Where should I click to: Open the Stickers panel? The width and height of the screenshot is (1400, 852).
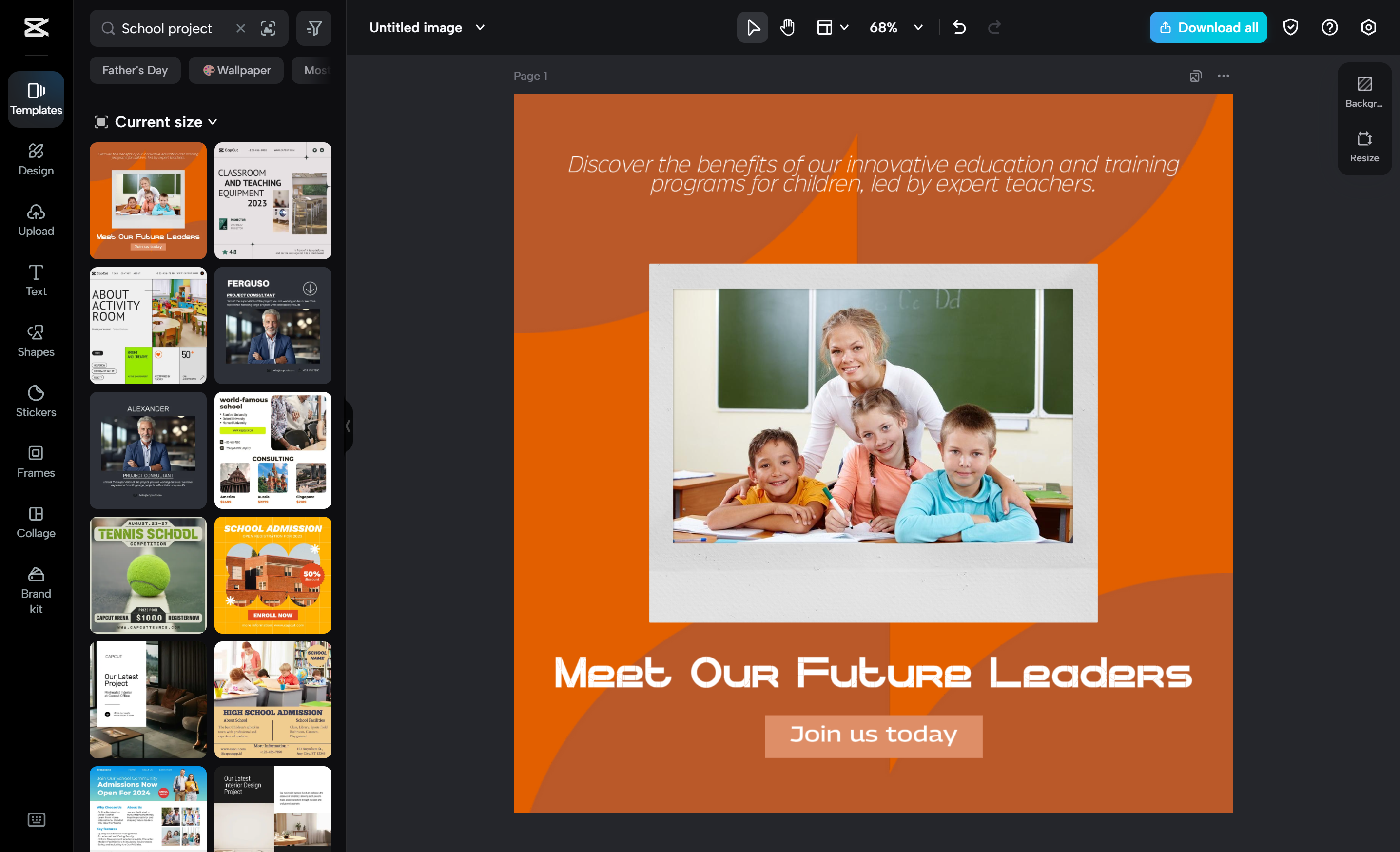pos(36,401)
